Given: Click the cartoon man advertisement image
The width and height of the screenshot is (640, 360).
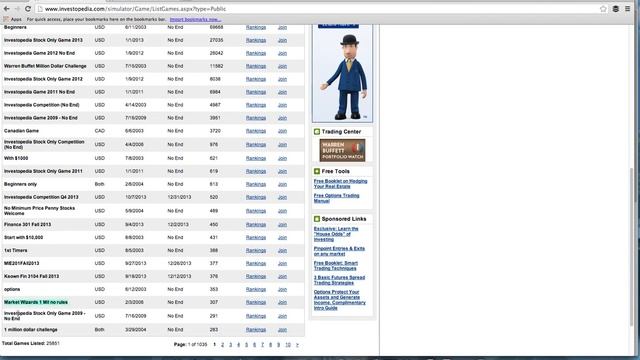Looking at the screenshot, I should 342,73.
